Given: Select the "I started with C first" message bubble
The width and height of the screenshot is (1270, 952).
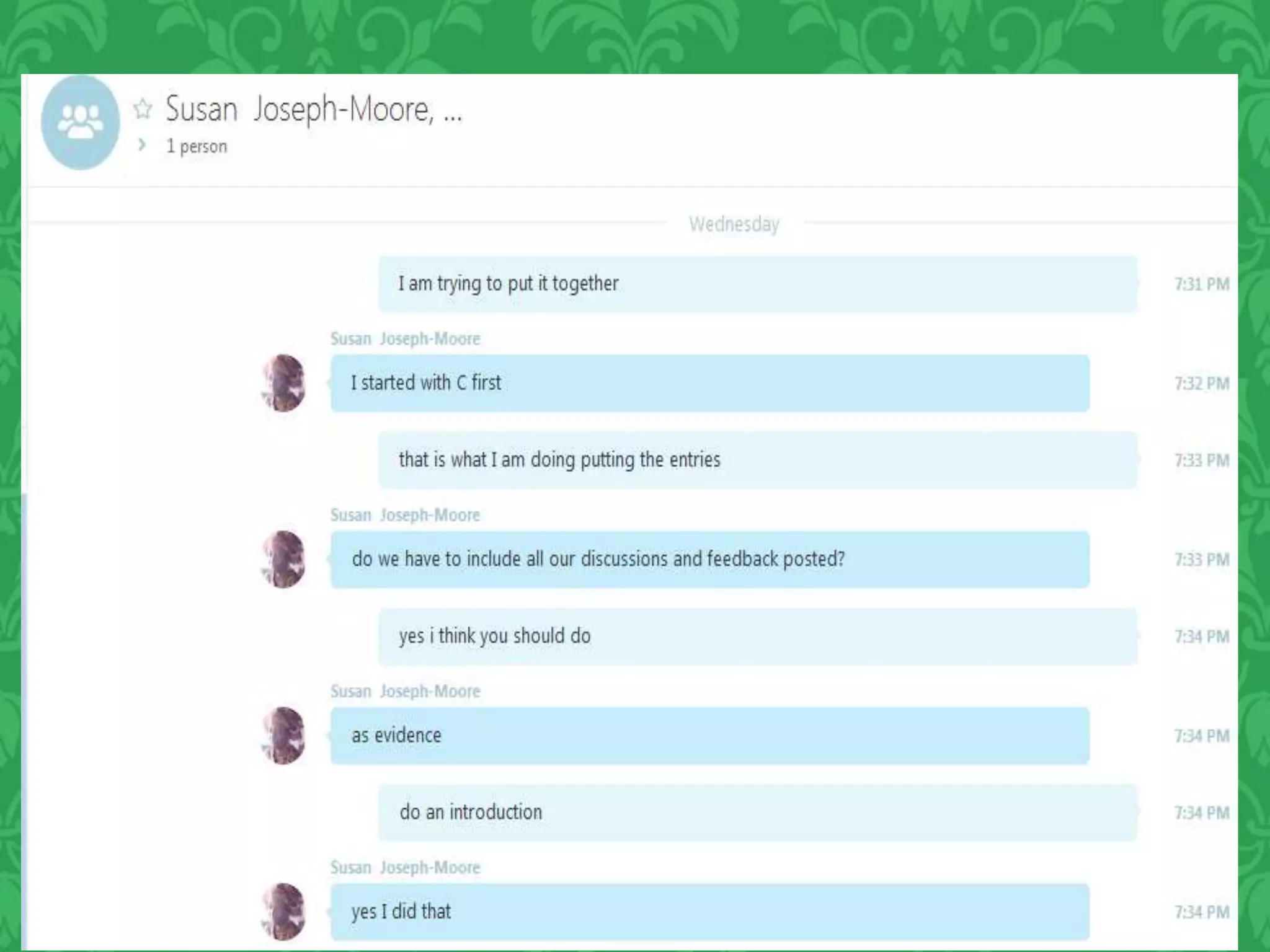Looking at the screenshot, I should [710, 383].
